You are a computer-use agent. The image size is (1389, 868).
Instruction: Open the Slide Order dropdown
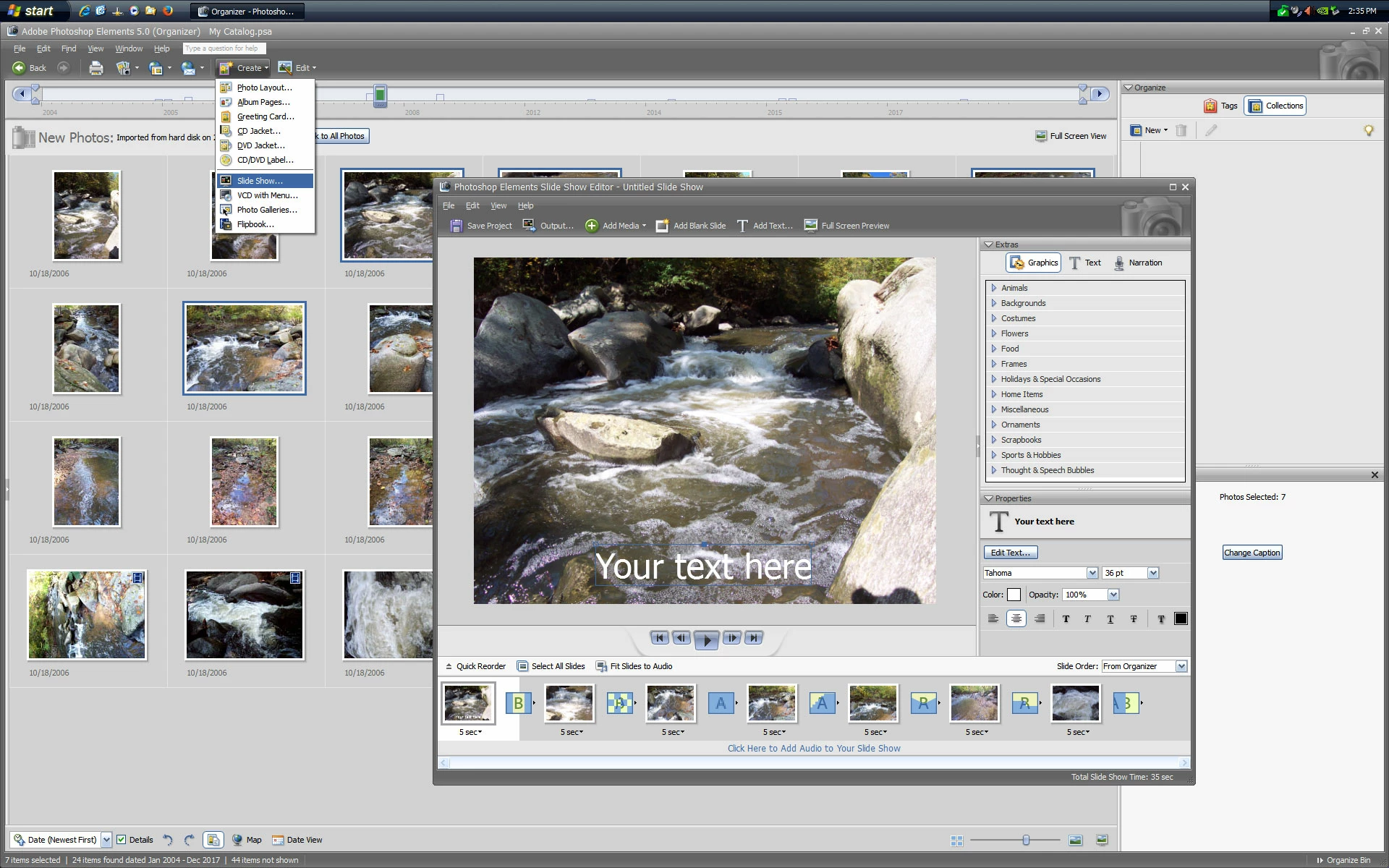(x=1181, y=666)
